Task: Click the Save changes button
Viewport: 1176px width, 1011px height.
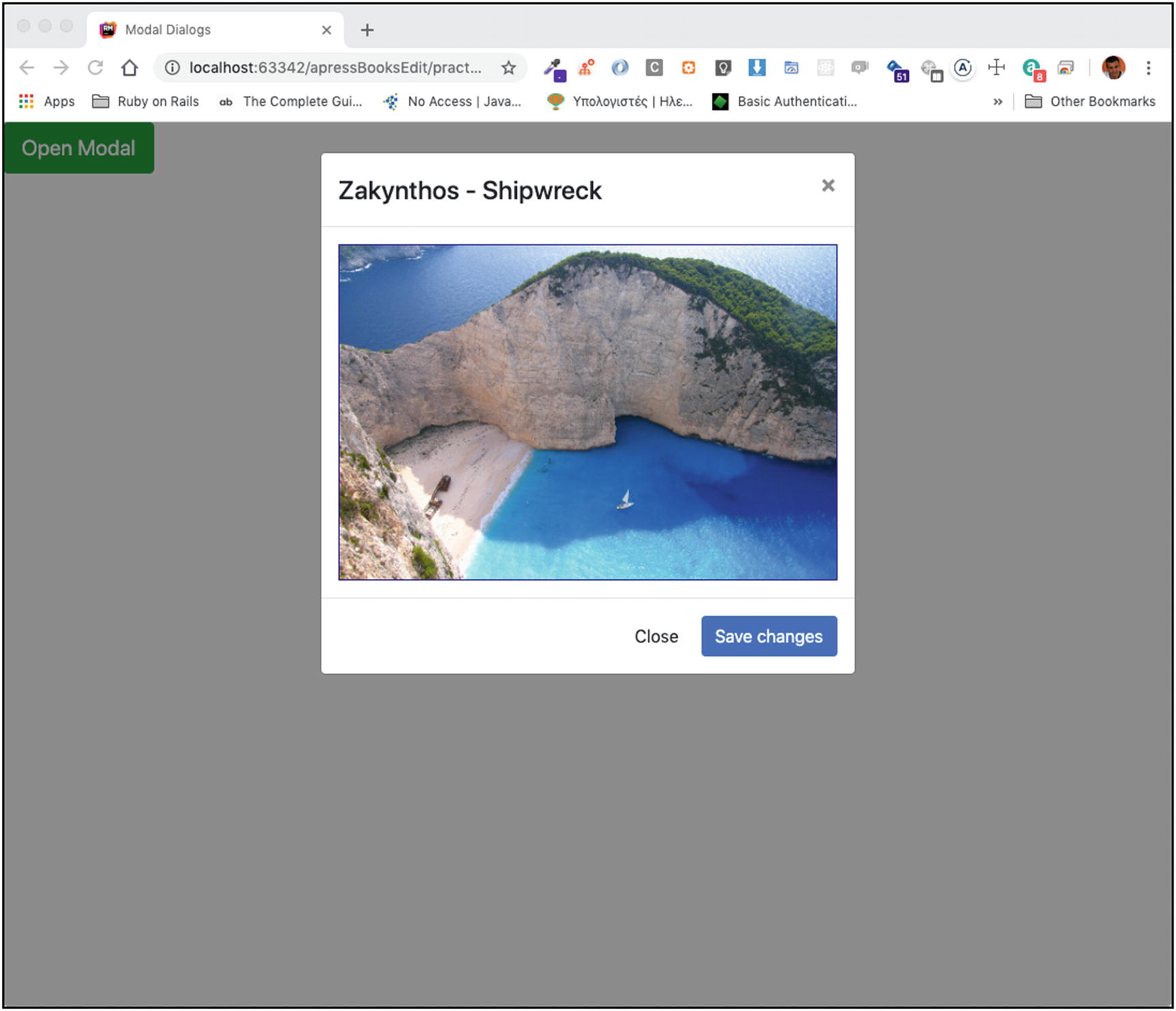Action: pos(768,636)
